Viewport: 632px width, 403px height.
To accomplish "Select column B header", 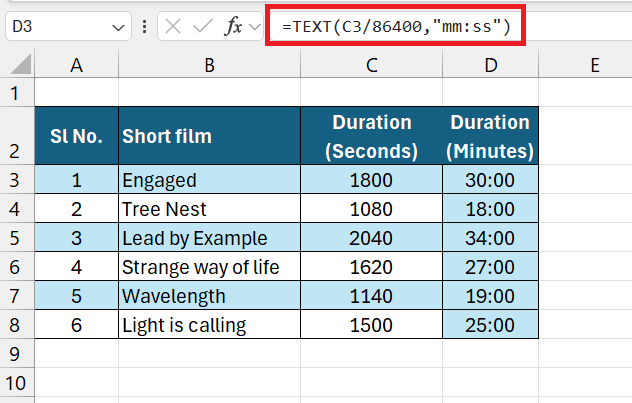I will (210, 64).
